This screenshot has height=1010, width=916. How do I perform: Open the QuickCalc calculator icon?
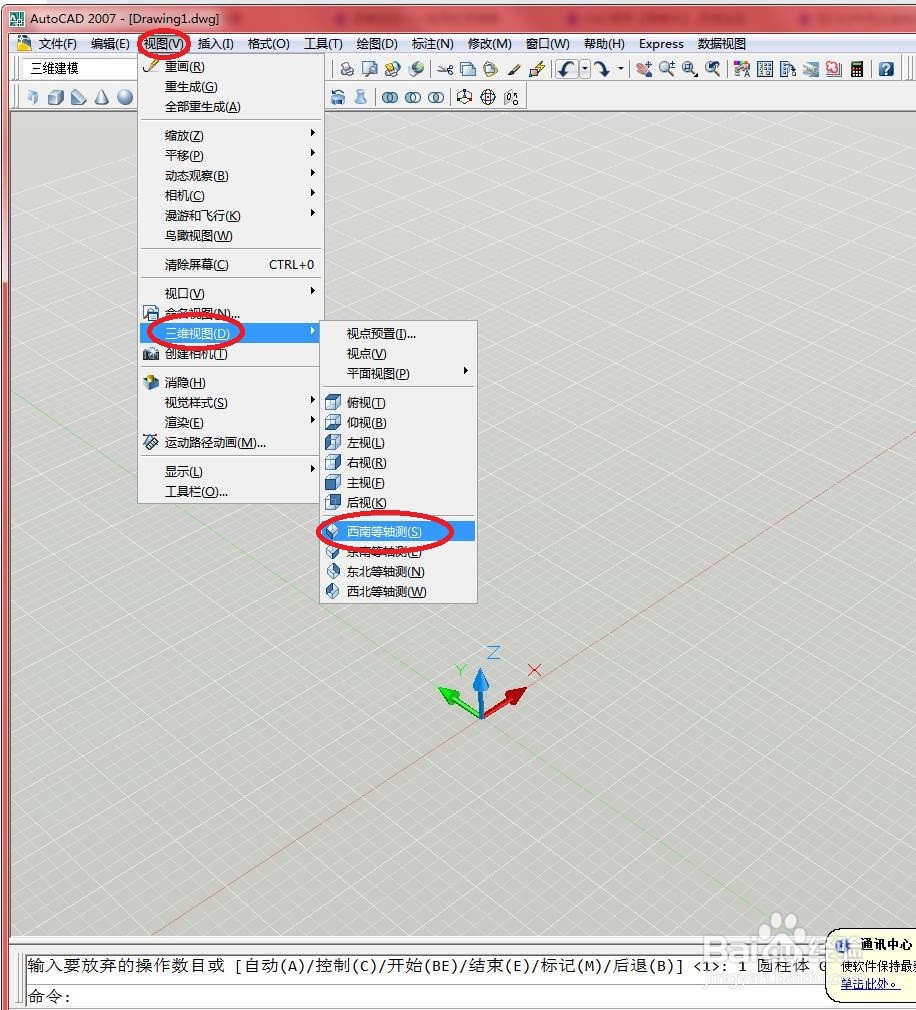[857, 69]
